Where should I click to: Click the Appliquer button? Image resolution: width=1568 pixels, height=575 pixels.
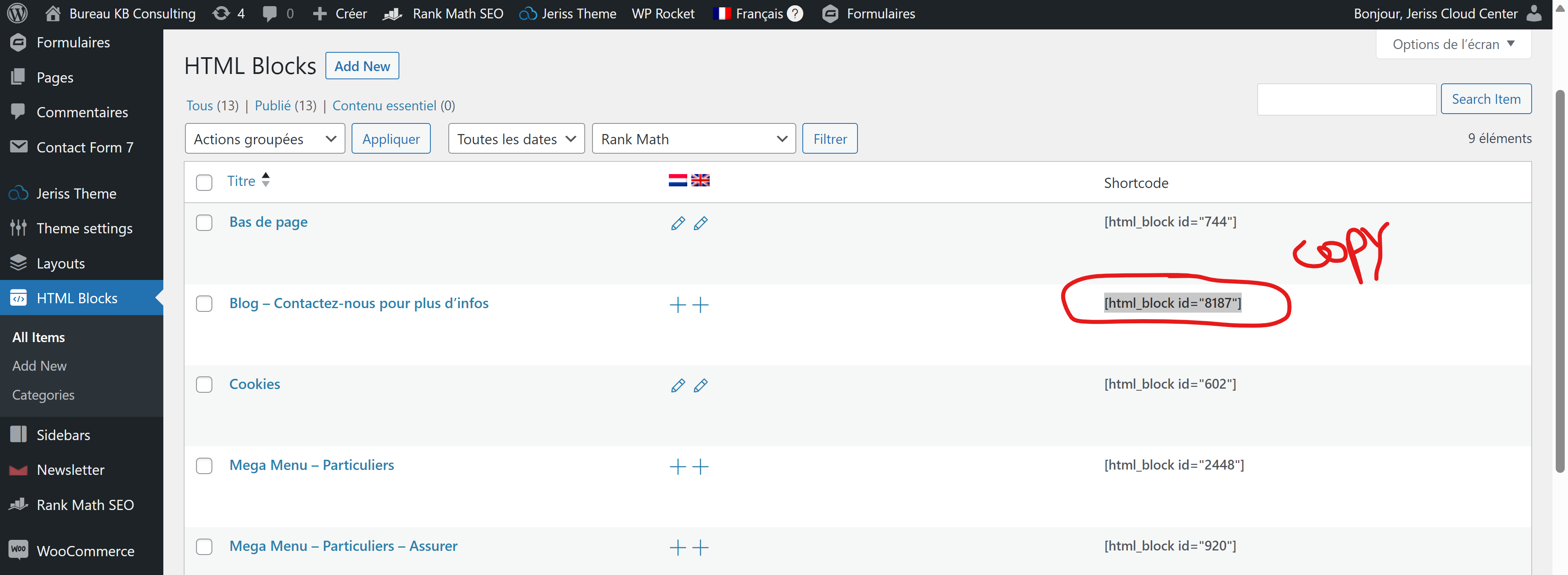tap(391, 139)
